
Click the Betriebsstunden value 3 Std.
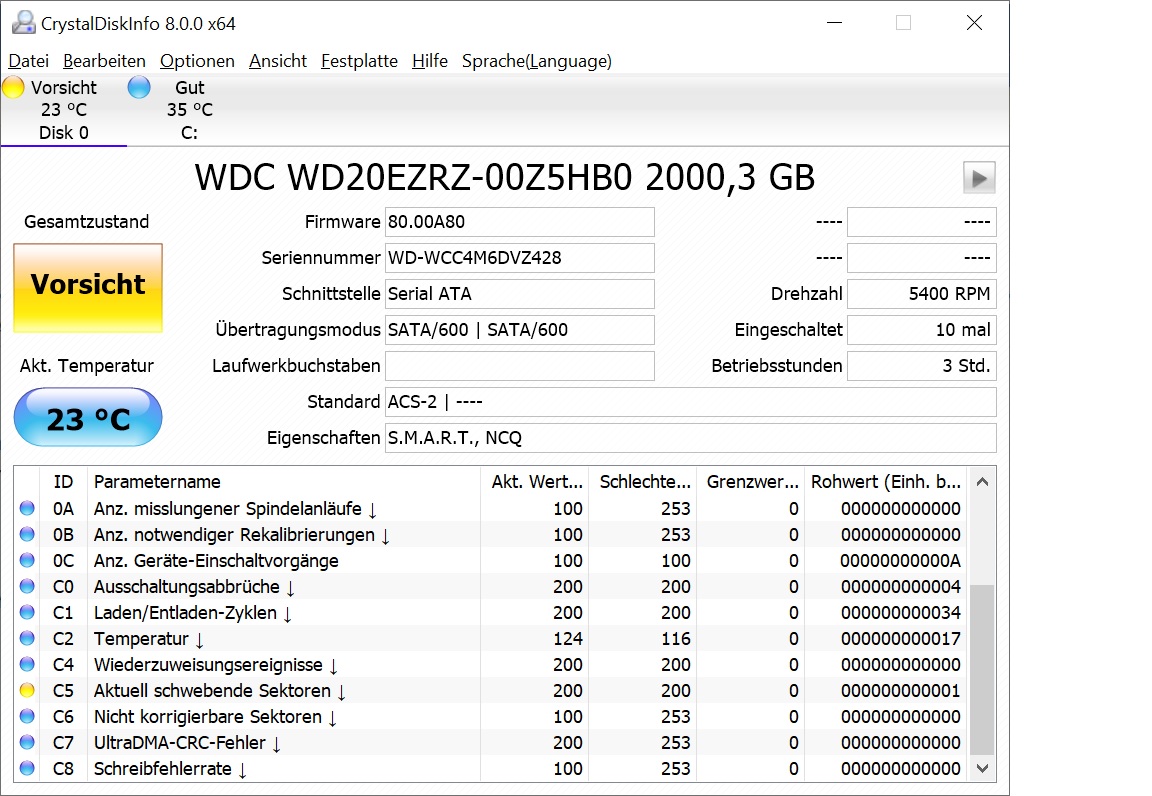tap(922, 366)
